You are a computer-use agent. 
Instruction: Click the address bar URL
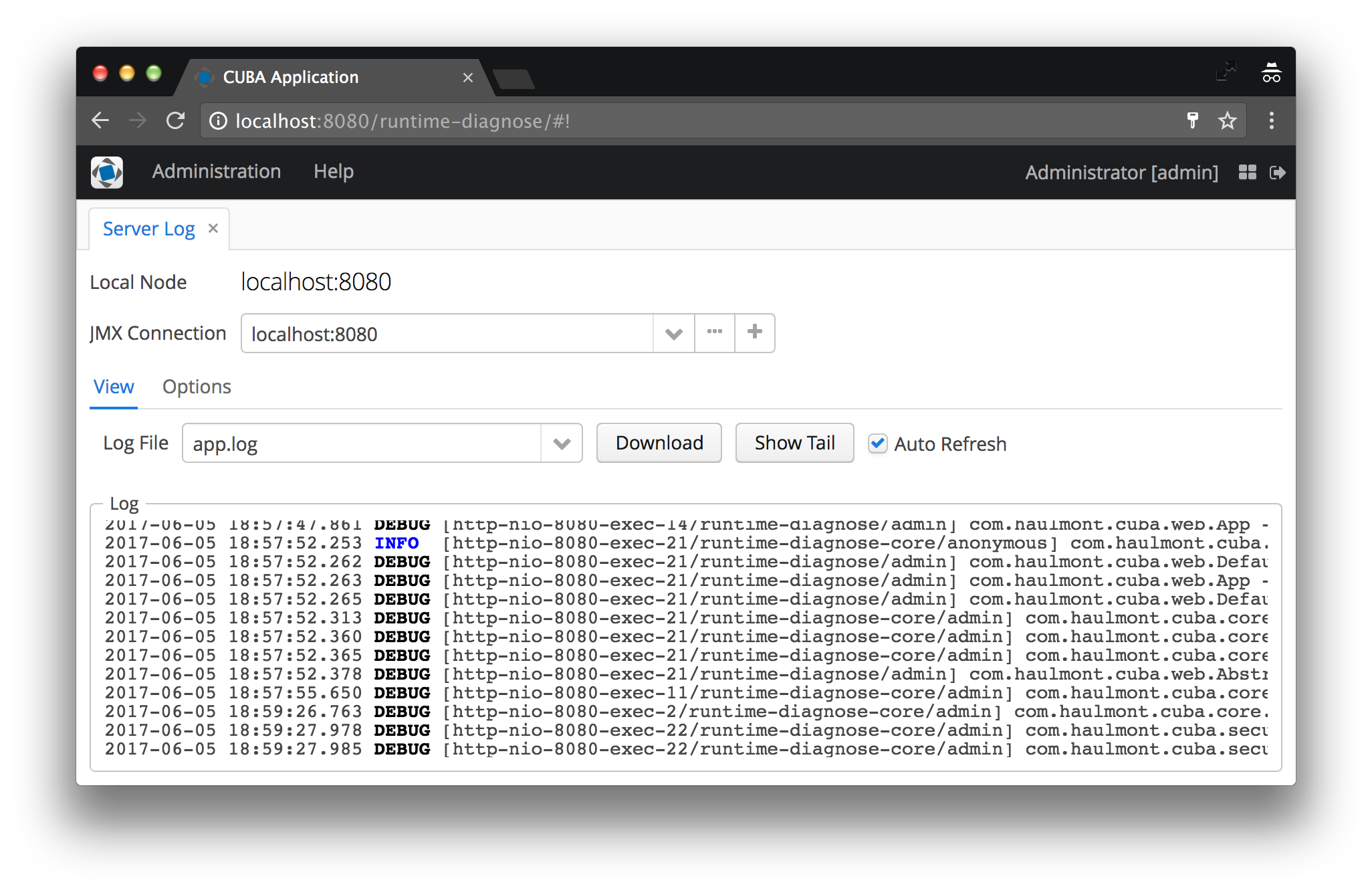pyautogui.click(x=403, y=121)
